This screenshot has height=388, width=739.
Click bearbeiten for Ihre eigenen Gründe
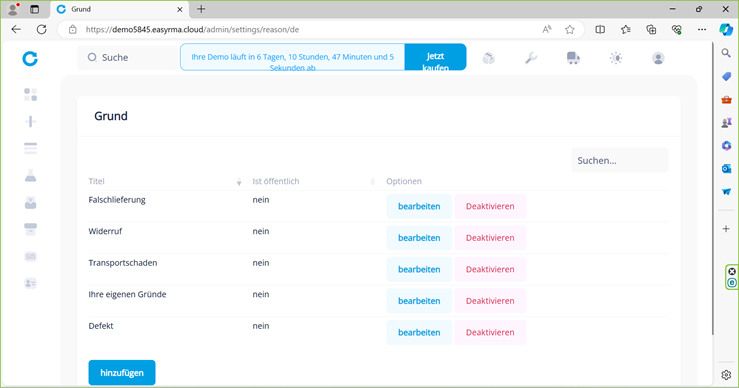pos(419,301)
